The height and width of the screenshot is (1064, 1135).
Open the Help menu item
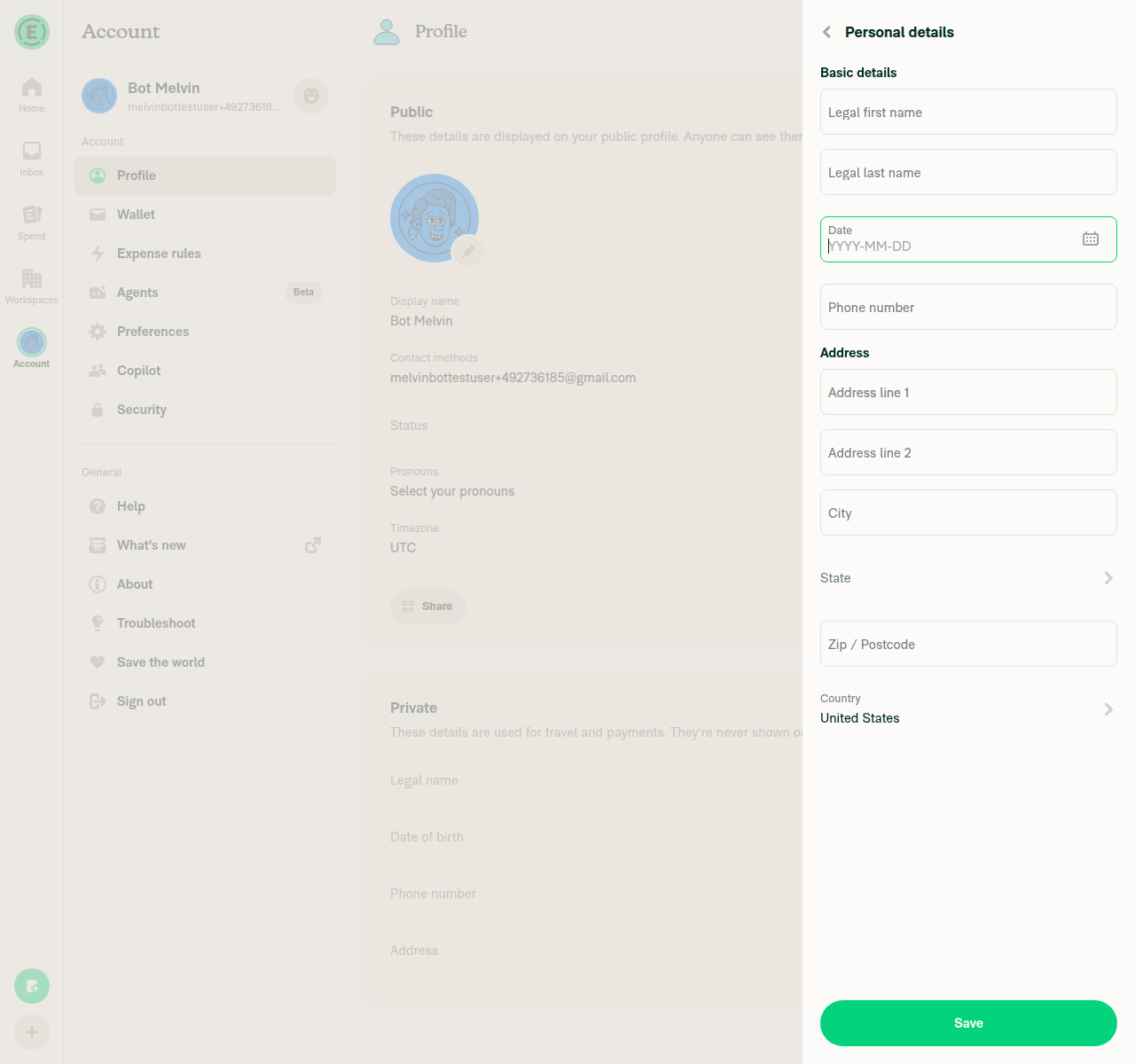coord(205,506)
